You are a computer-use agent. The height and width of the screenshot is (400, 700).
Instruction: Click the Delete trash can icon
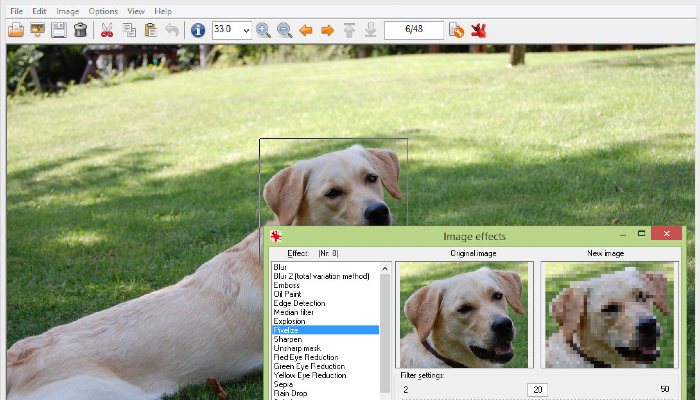coord(80,30)
